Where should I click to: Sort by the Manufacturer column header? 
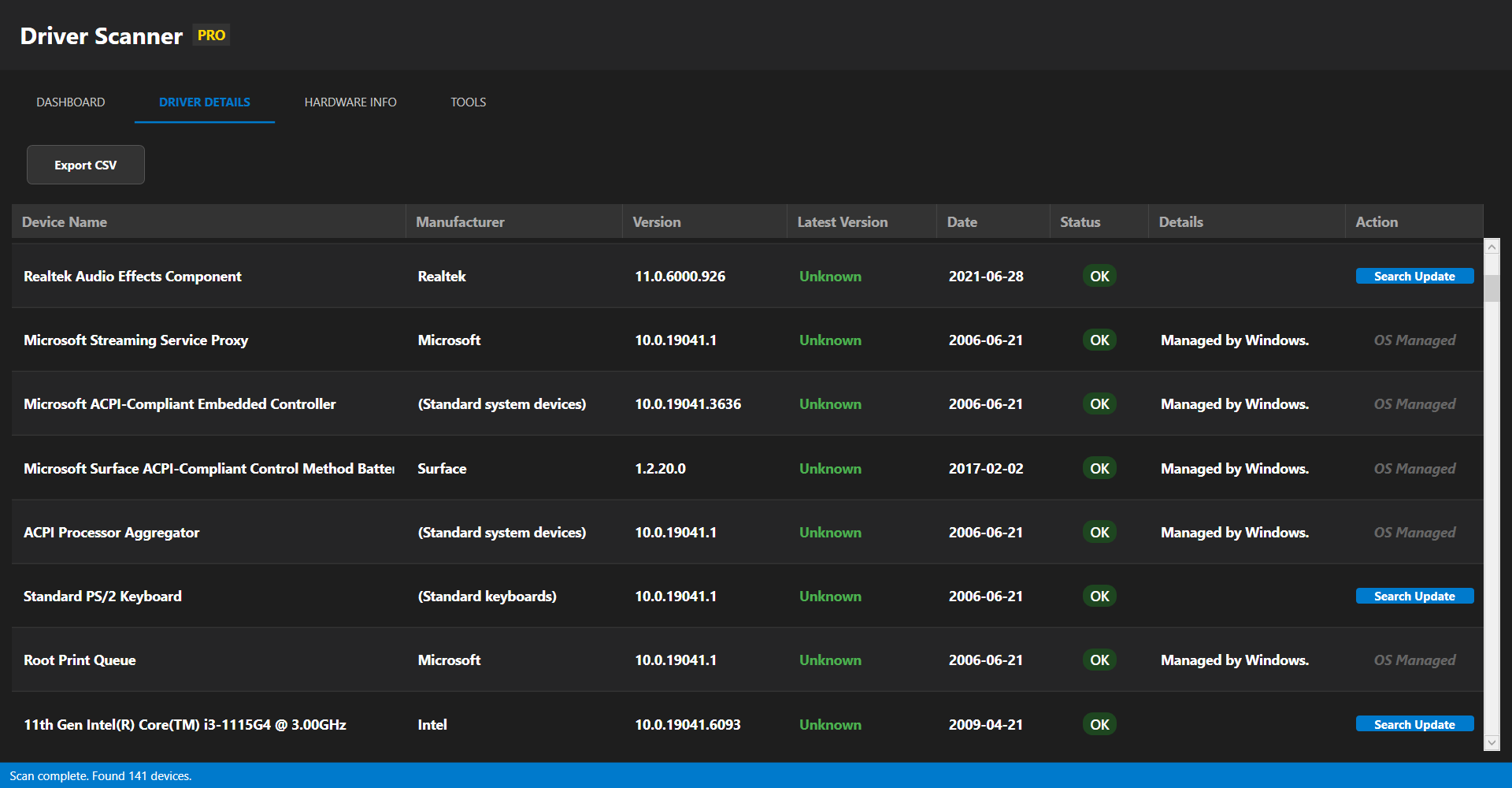click(x=460, y=222)
